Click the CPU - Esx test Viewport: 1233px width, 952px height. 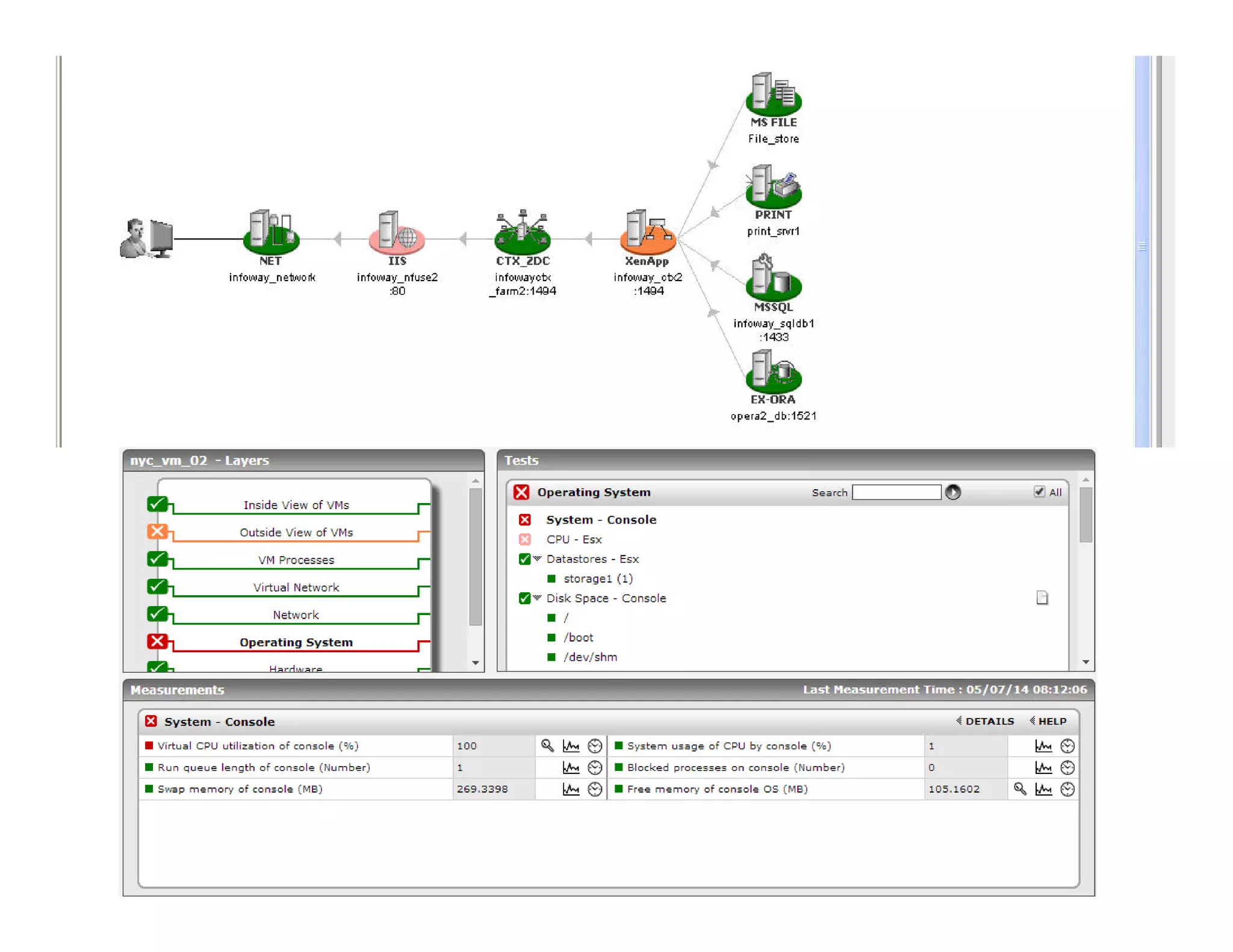point(573,539)
